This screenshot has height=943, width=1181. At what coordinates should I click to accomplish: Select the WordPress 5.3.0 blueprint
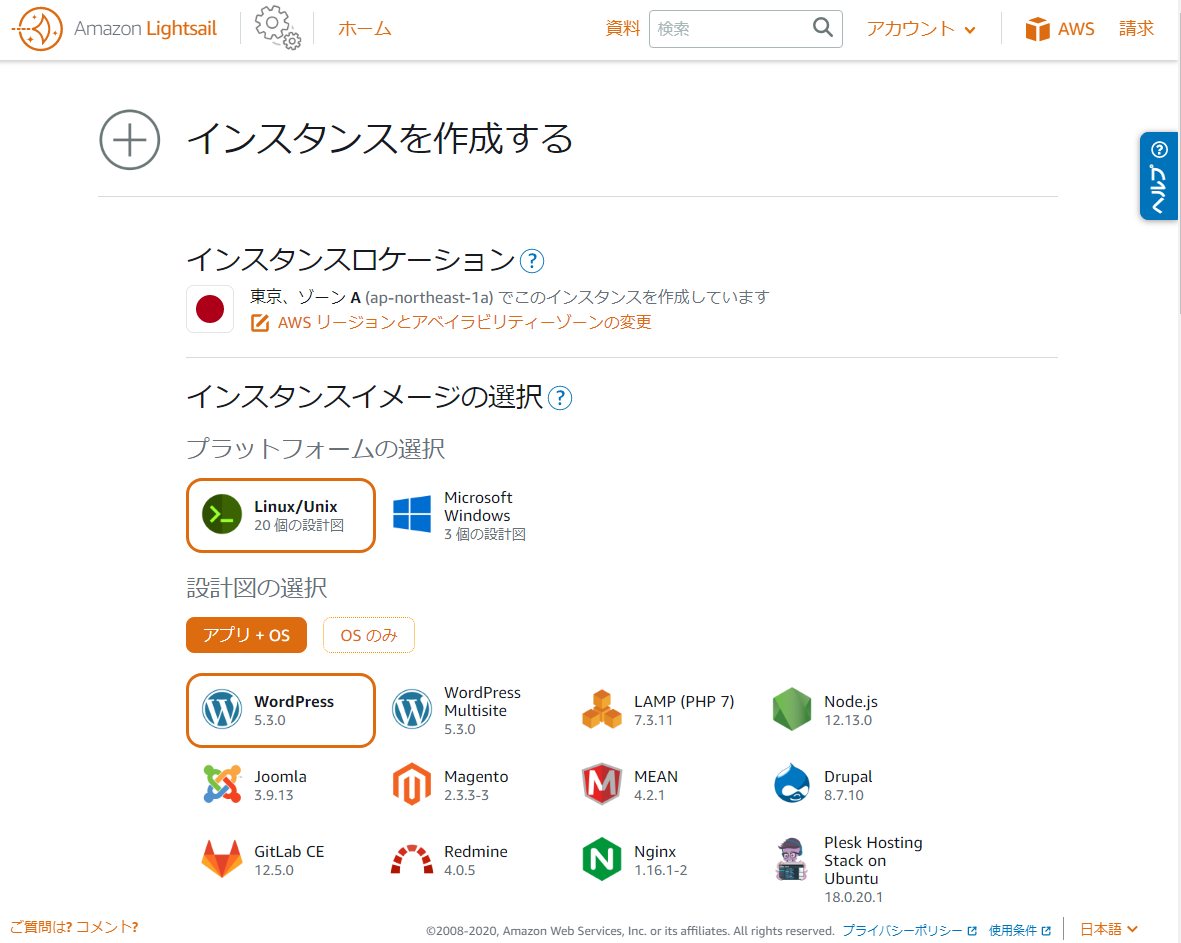click(281, 710)
